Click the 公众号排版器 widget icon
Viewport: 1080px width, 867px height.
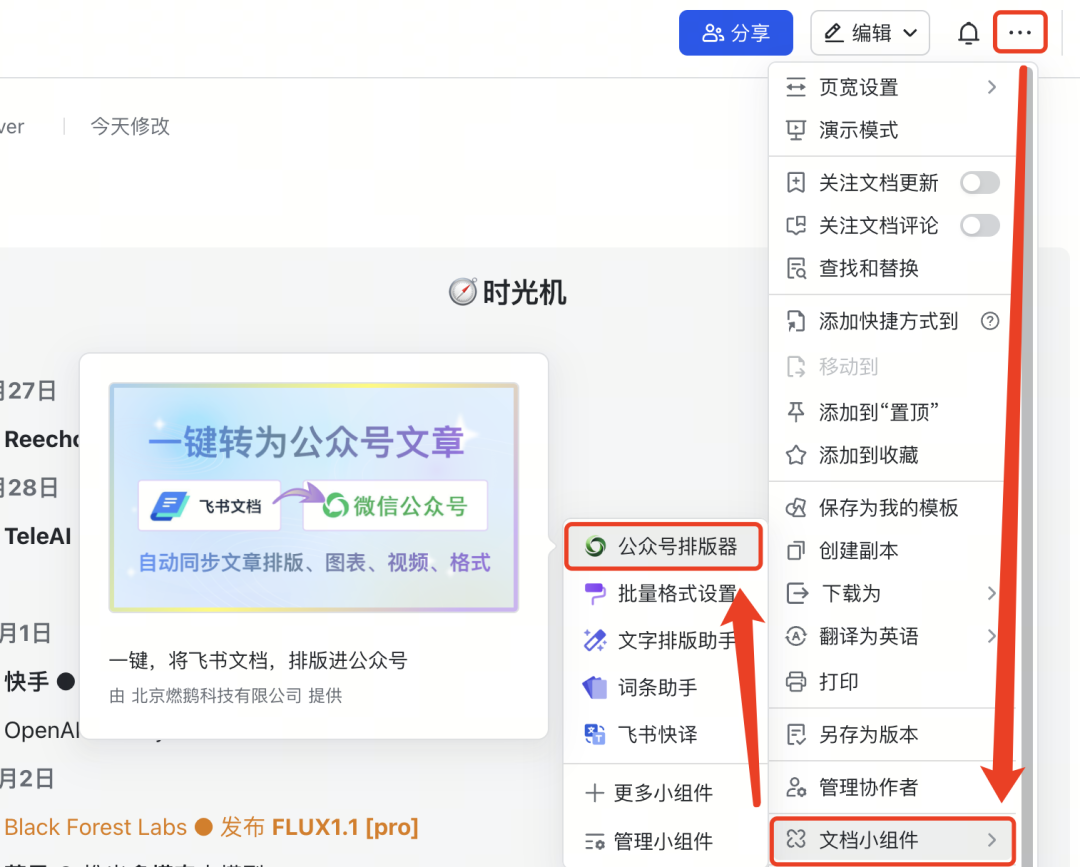coord(595,546)
